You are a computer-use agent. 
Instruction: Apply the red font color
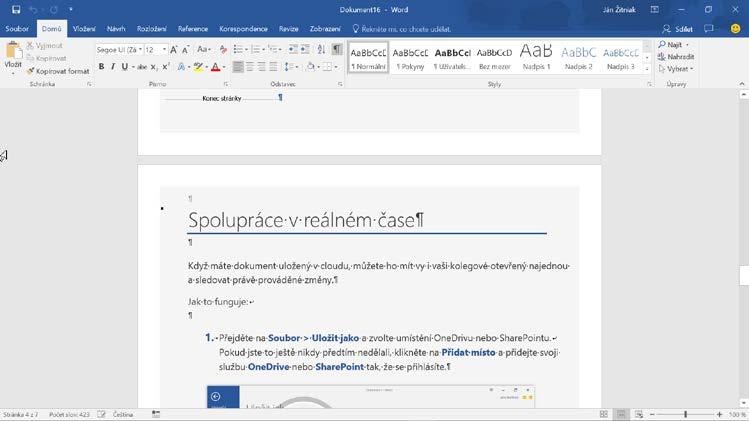click(215, 67)
